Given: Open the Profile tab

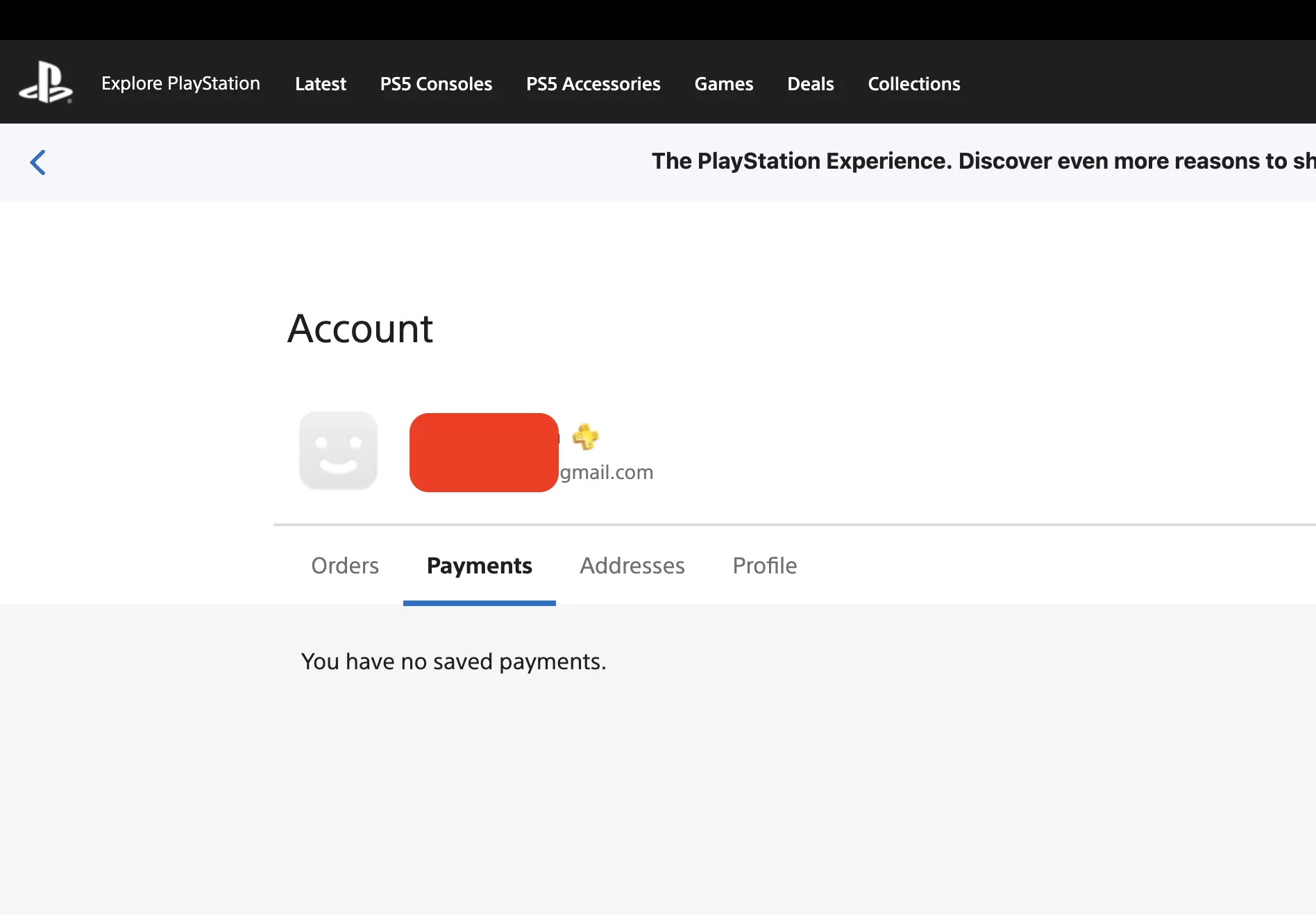Looking at the screenshot, I should point(764,566).
